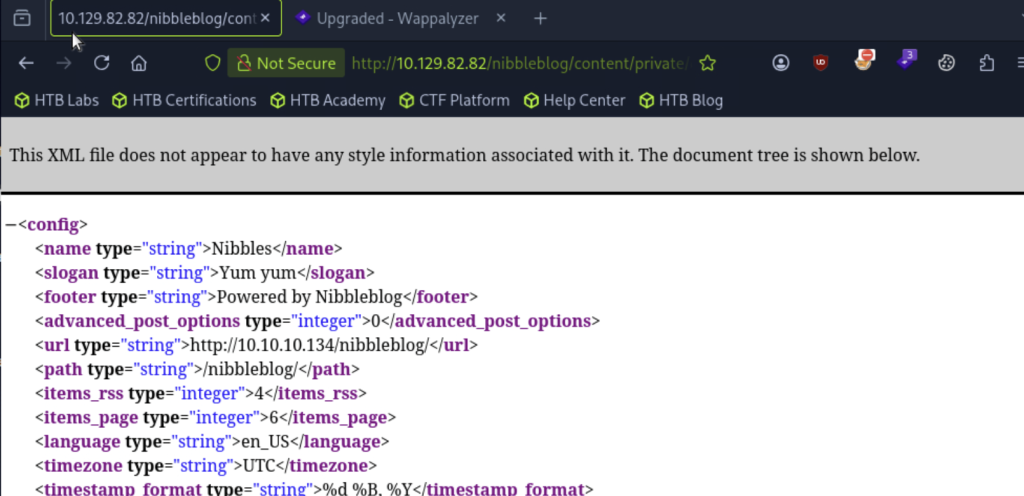This screenshot has height=496, width=1024.
Task: Click the advanced_post_options opening tag
Action: (x=200, y=321)
